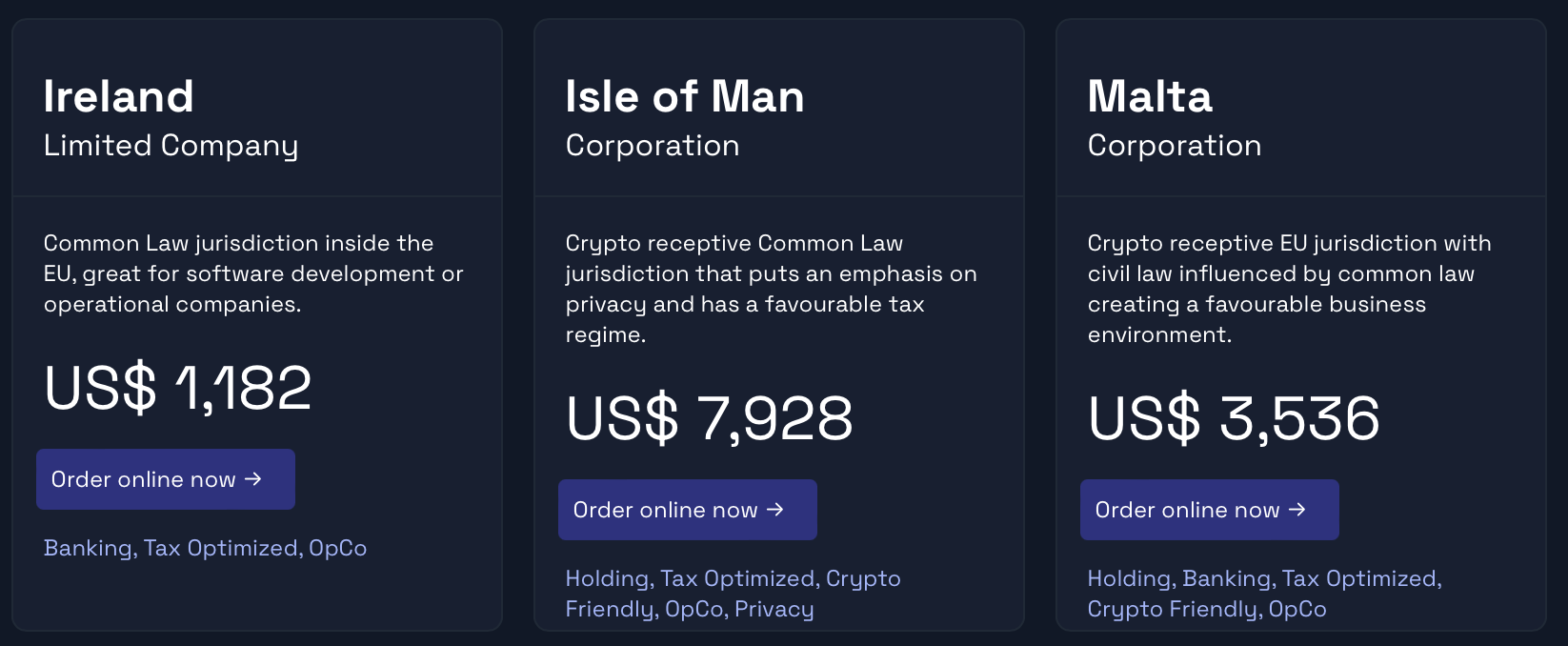Click the Ireland card heading

coord(119,96)
